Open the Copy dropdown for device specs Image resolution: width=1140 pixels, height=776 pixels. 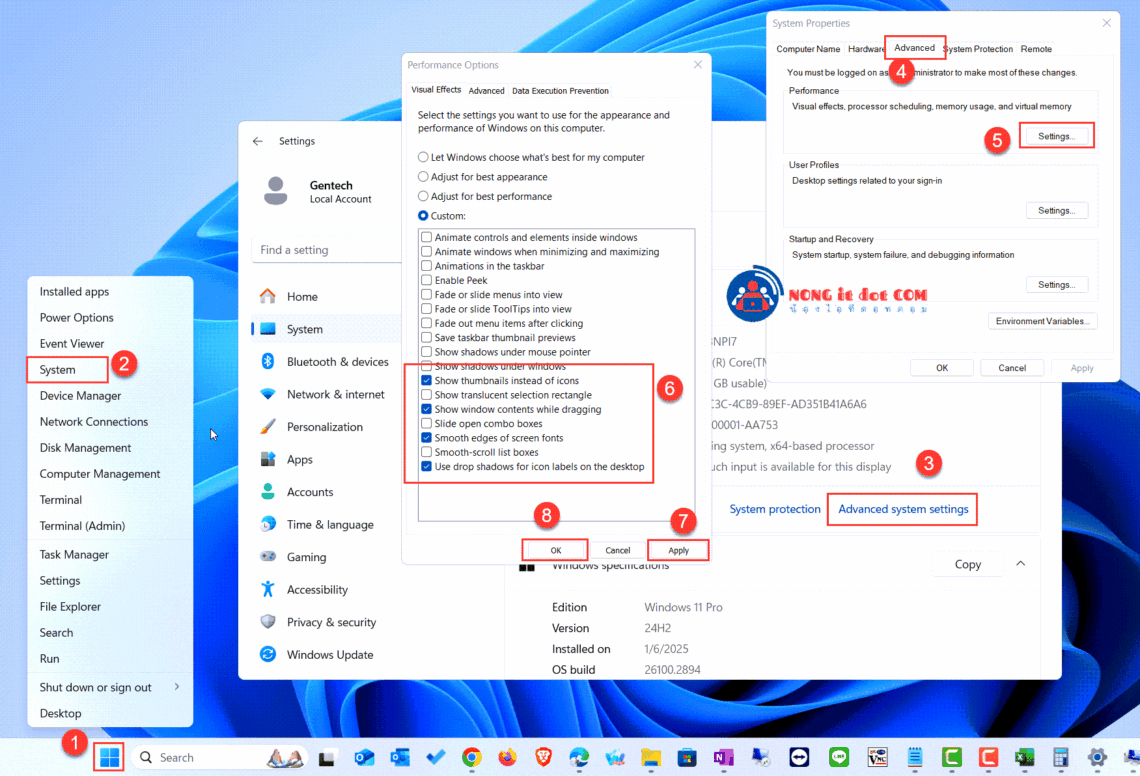[x=966, y=563]
